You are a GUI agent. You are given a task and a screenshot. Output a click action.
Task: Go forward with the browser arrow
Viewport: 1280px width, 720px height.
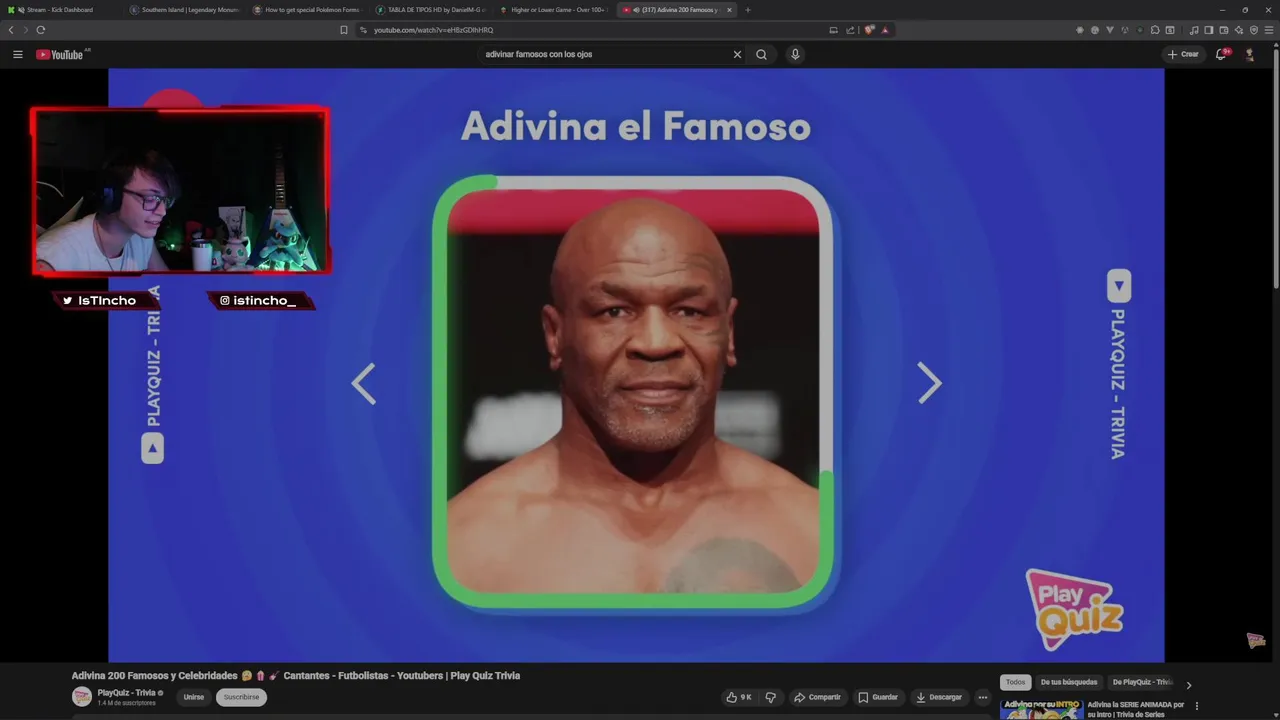tap(25, 30)
